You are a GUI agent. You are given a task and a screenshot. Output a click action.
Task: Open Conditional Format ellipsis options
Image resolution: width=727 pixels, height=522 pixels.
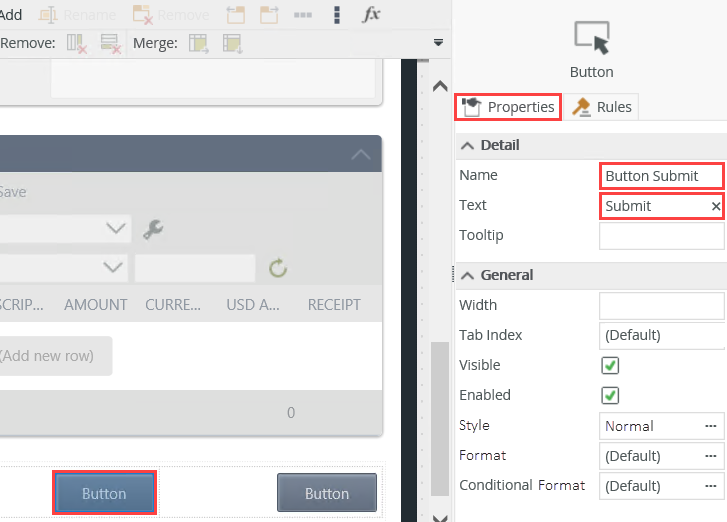711,486
